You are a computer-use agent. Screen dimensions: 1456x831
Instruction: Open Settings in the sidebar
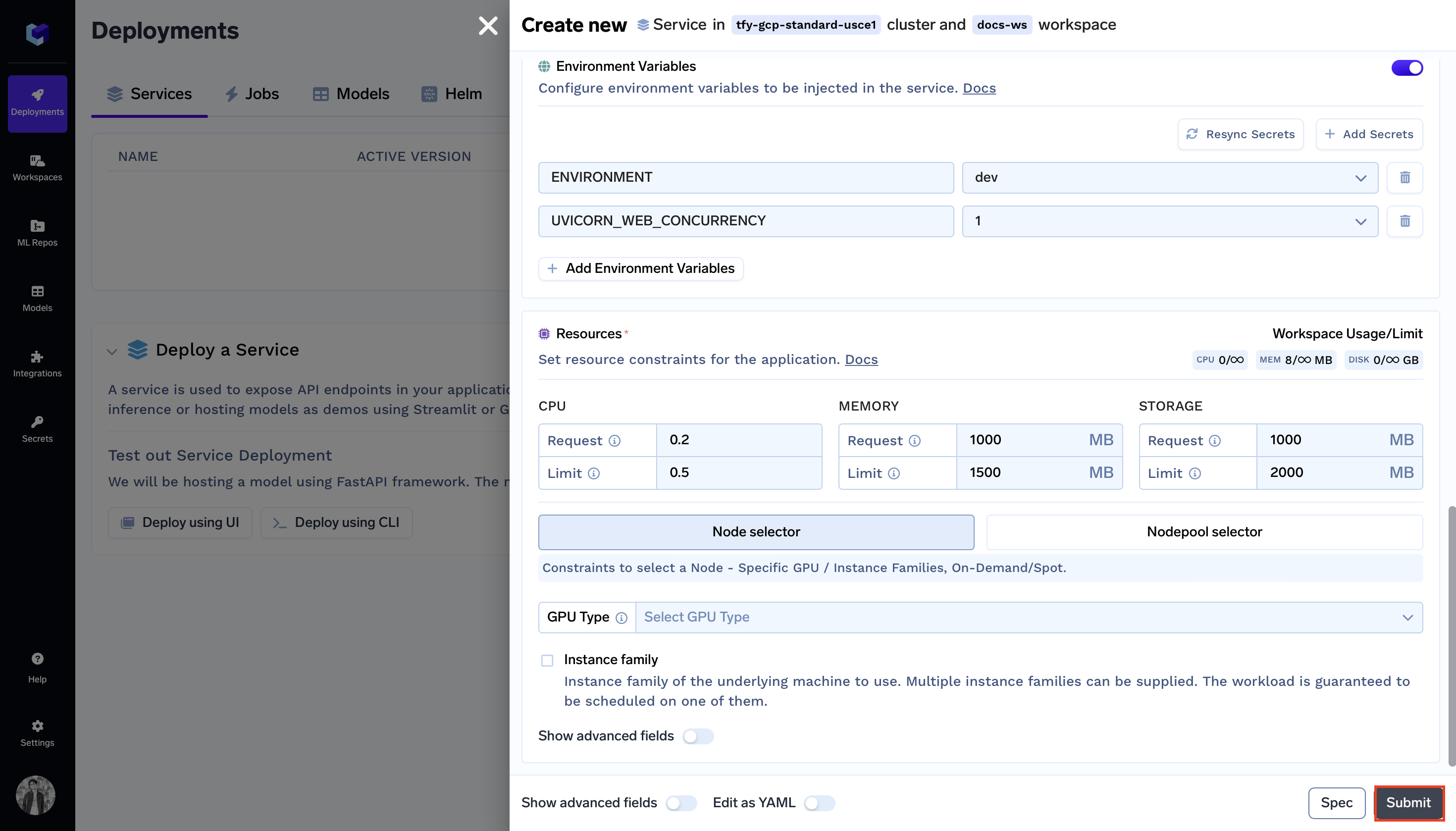point(37,733)
